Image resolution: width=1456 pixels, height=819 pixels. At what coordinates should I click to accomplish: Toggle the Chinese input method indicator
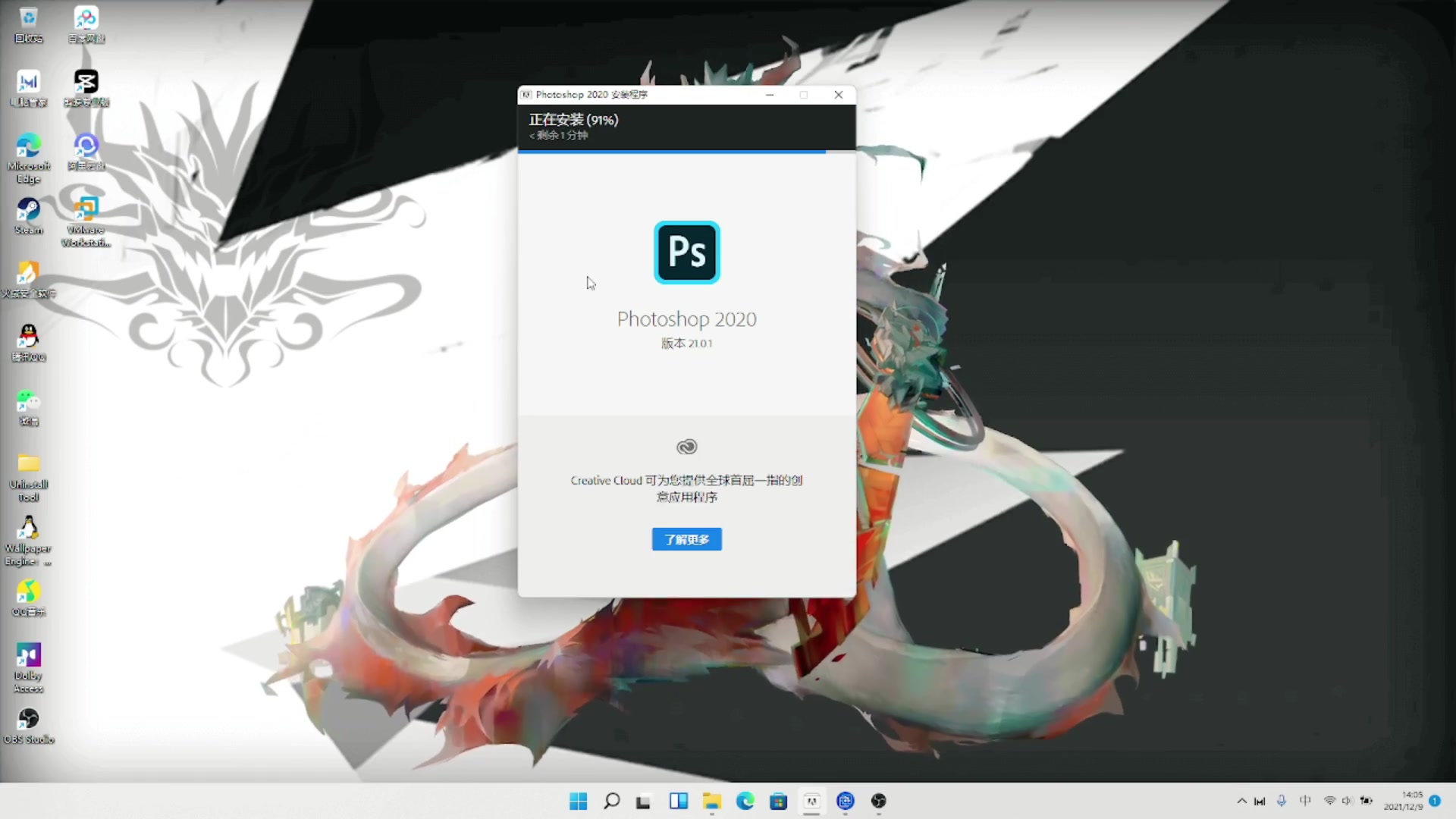coord(1305,801)
